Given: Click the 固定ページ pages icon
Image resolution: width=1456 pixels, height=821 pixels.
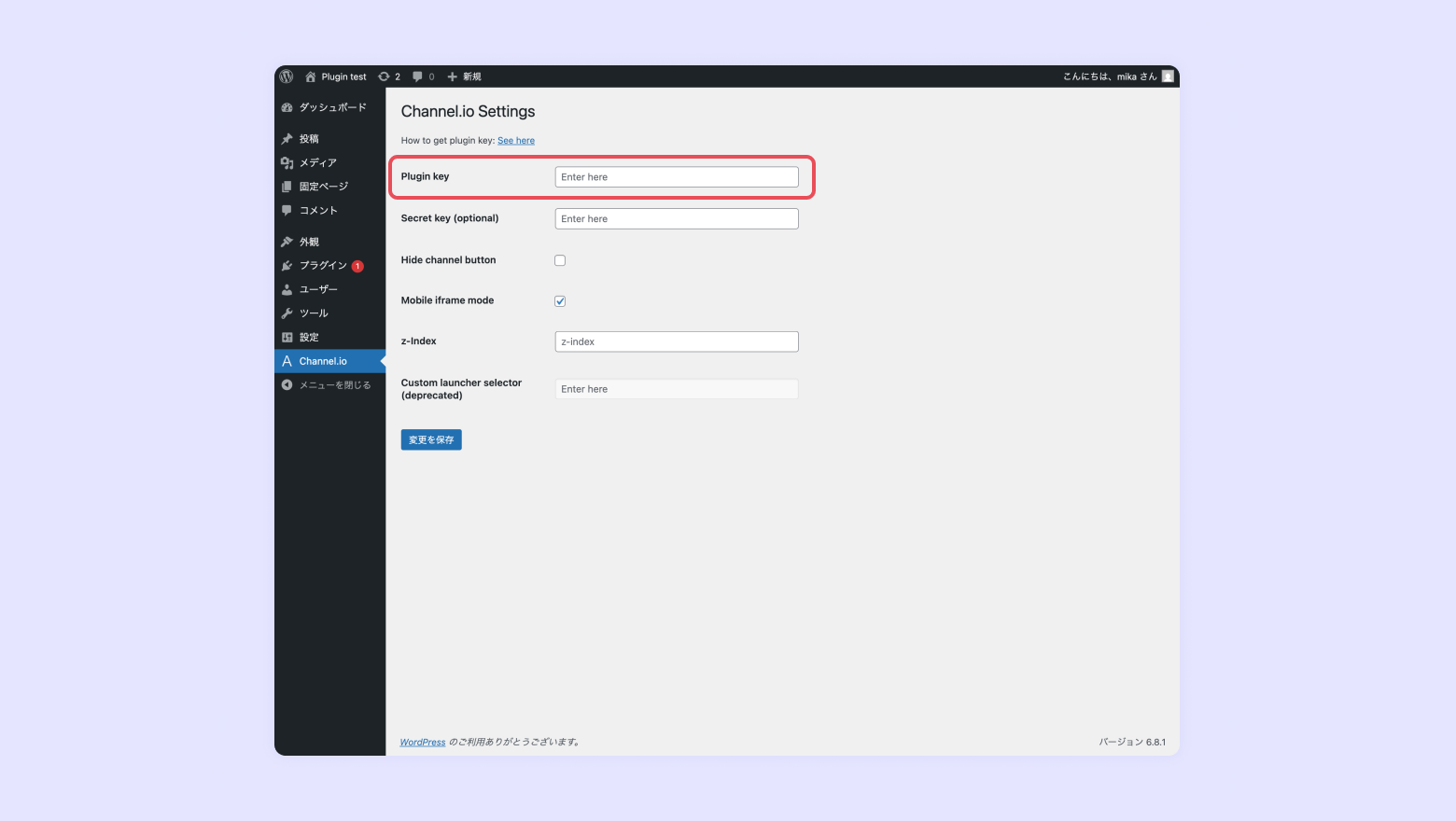Looking at the screenshot, I should (287, 187).
